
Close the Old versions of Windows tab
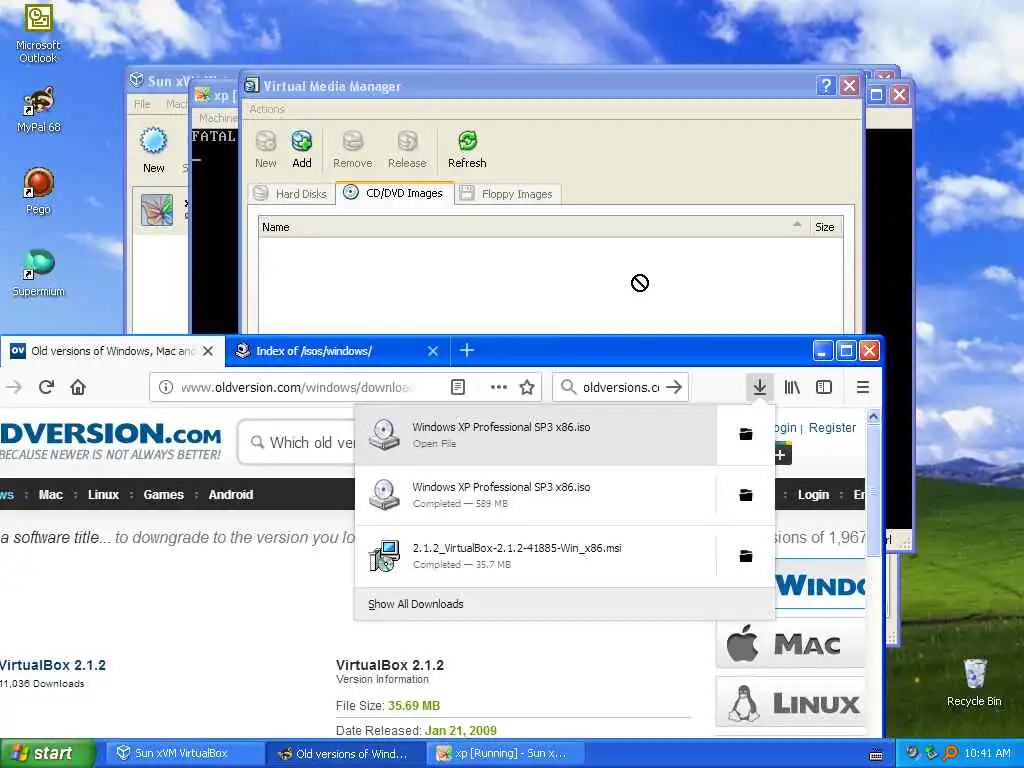tap(208, 351)
